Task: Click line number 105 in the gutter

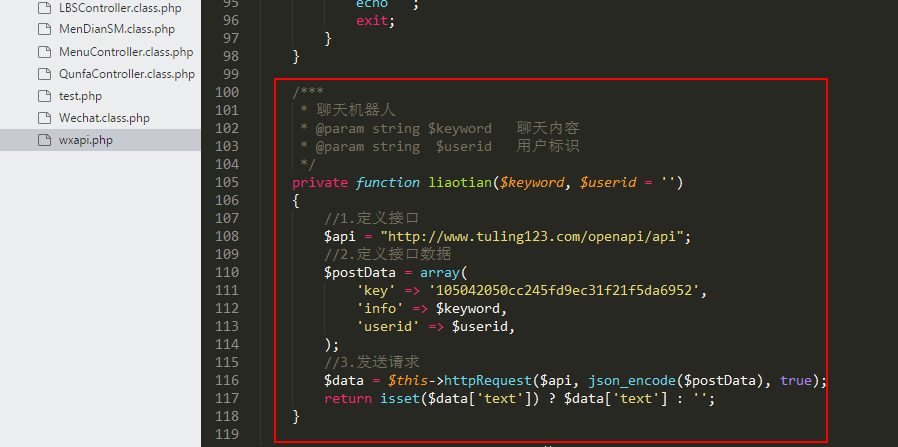Action: tap(226, 182)
